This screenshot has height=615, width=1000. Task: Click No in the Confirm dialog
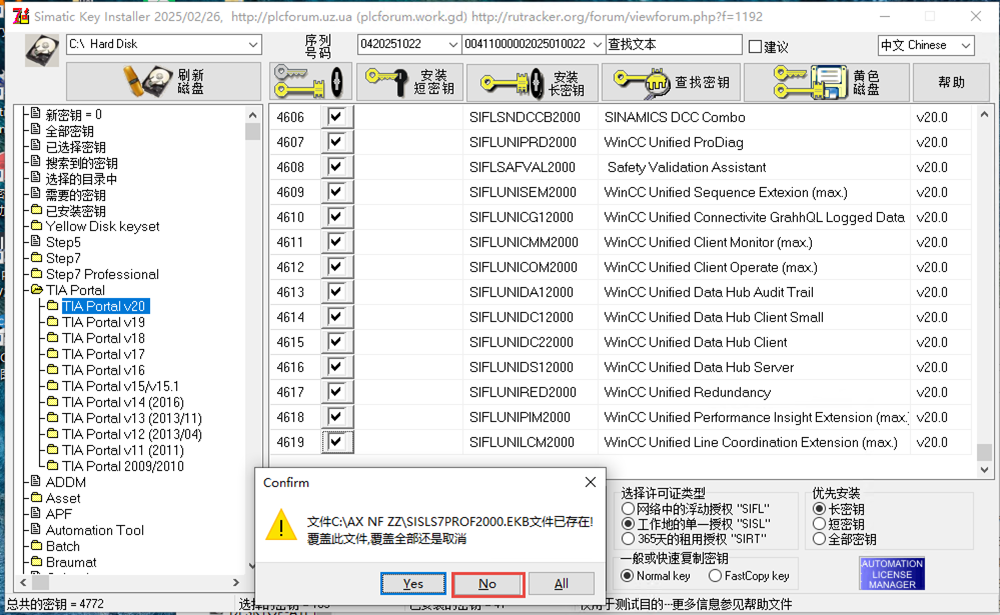pos(487,584)
